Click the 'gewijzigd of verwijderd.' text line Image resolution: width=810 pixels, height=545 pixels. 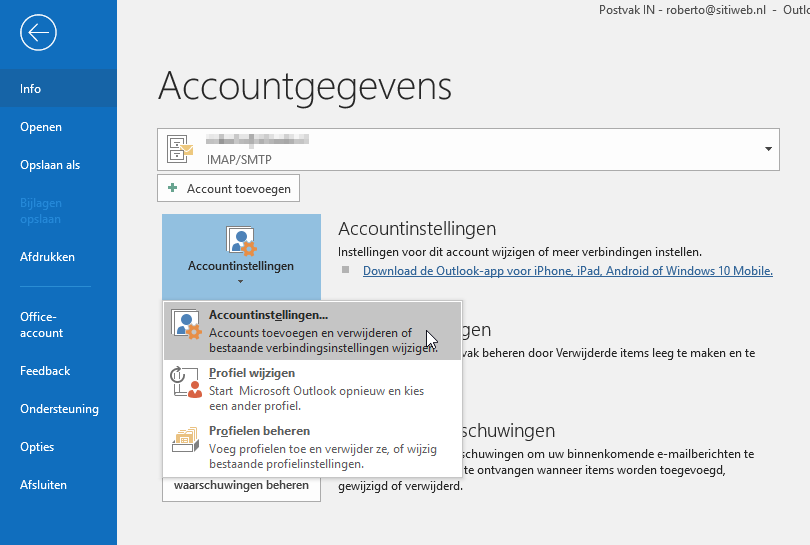(x=400, y=486)
